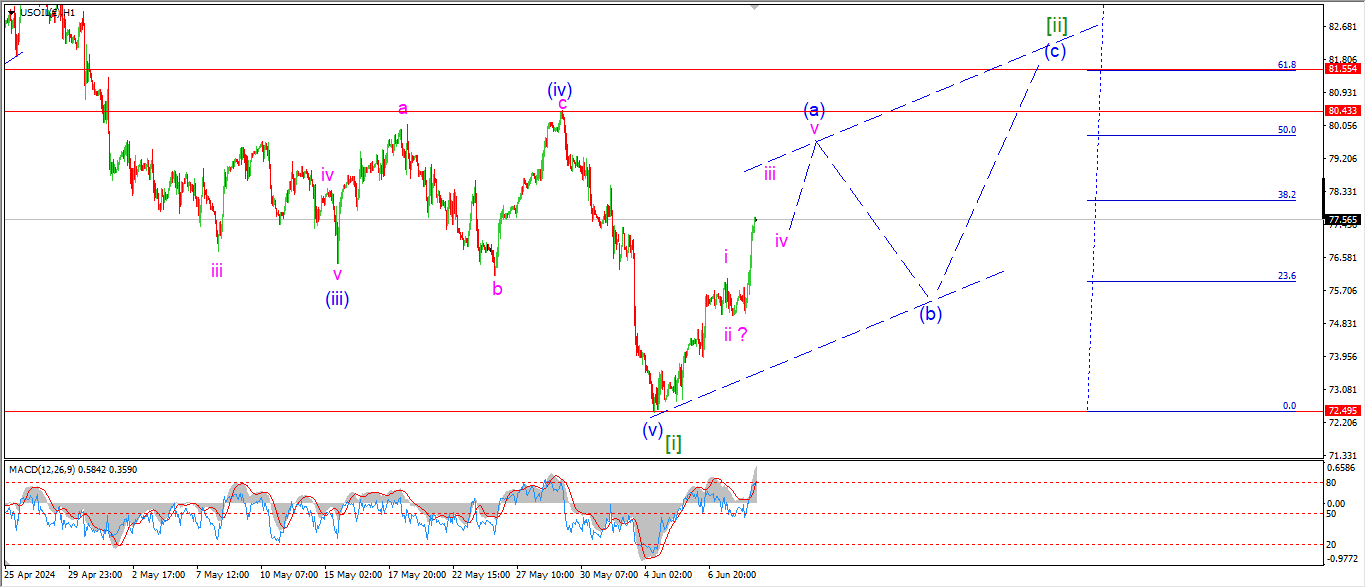Click the magenta 'a' wave label
Image resolution: width=1366 pixels, height=588 pixels.
(403, 108)
